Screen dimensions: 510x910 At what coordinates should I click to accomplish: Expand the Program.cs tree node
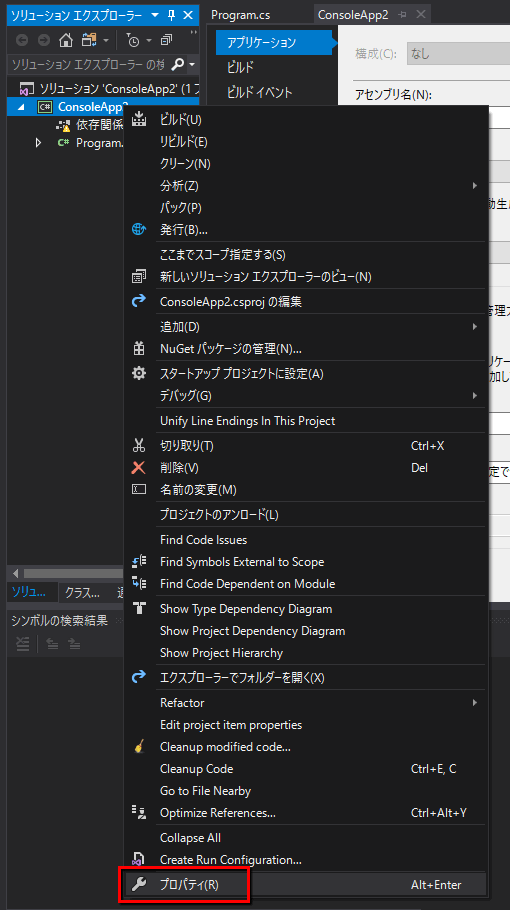coord(38,142)
